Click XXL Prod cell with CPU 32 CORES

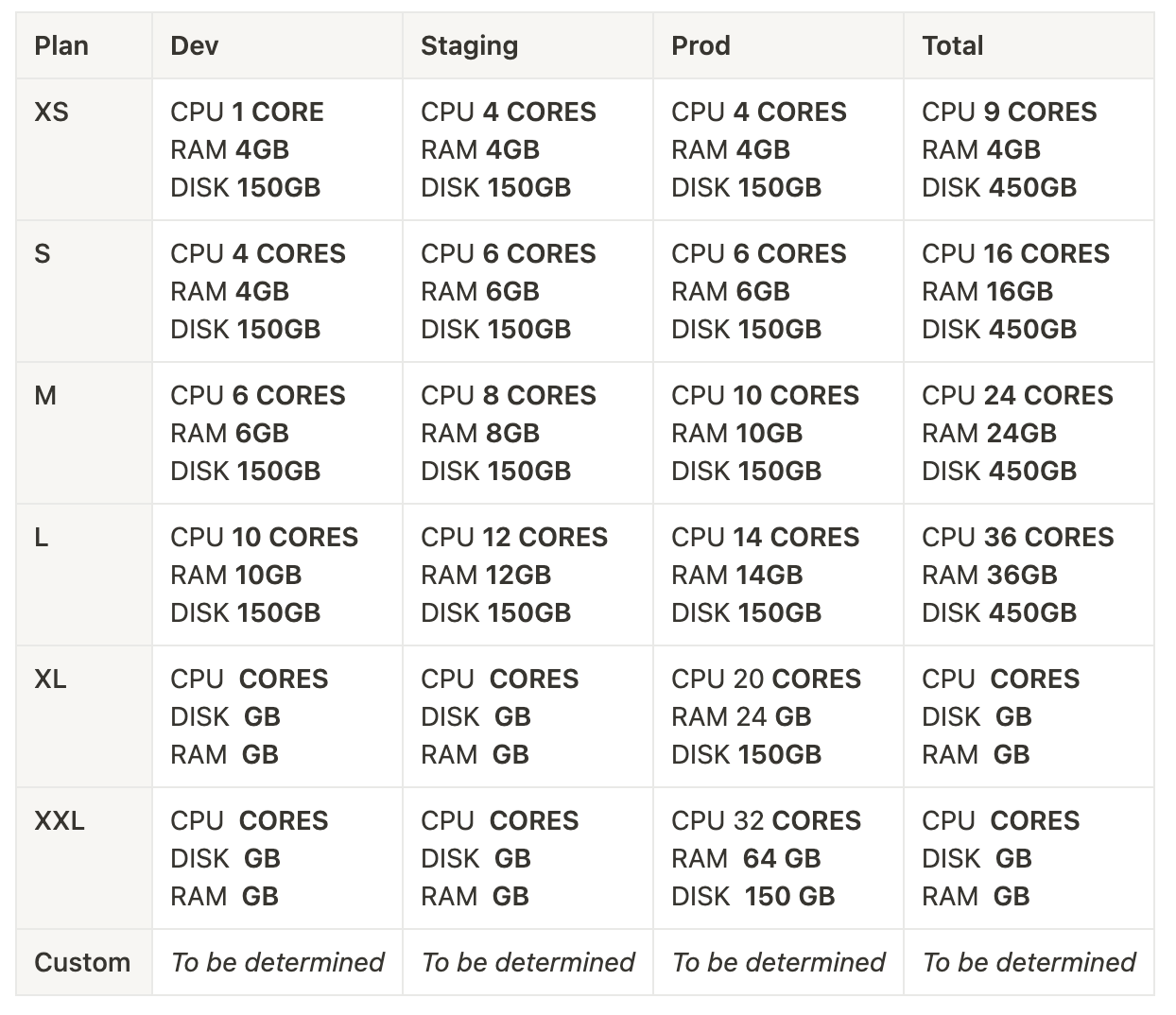click(779, 858)
